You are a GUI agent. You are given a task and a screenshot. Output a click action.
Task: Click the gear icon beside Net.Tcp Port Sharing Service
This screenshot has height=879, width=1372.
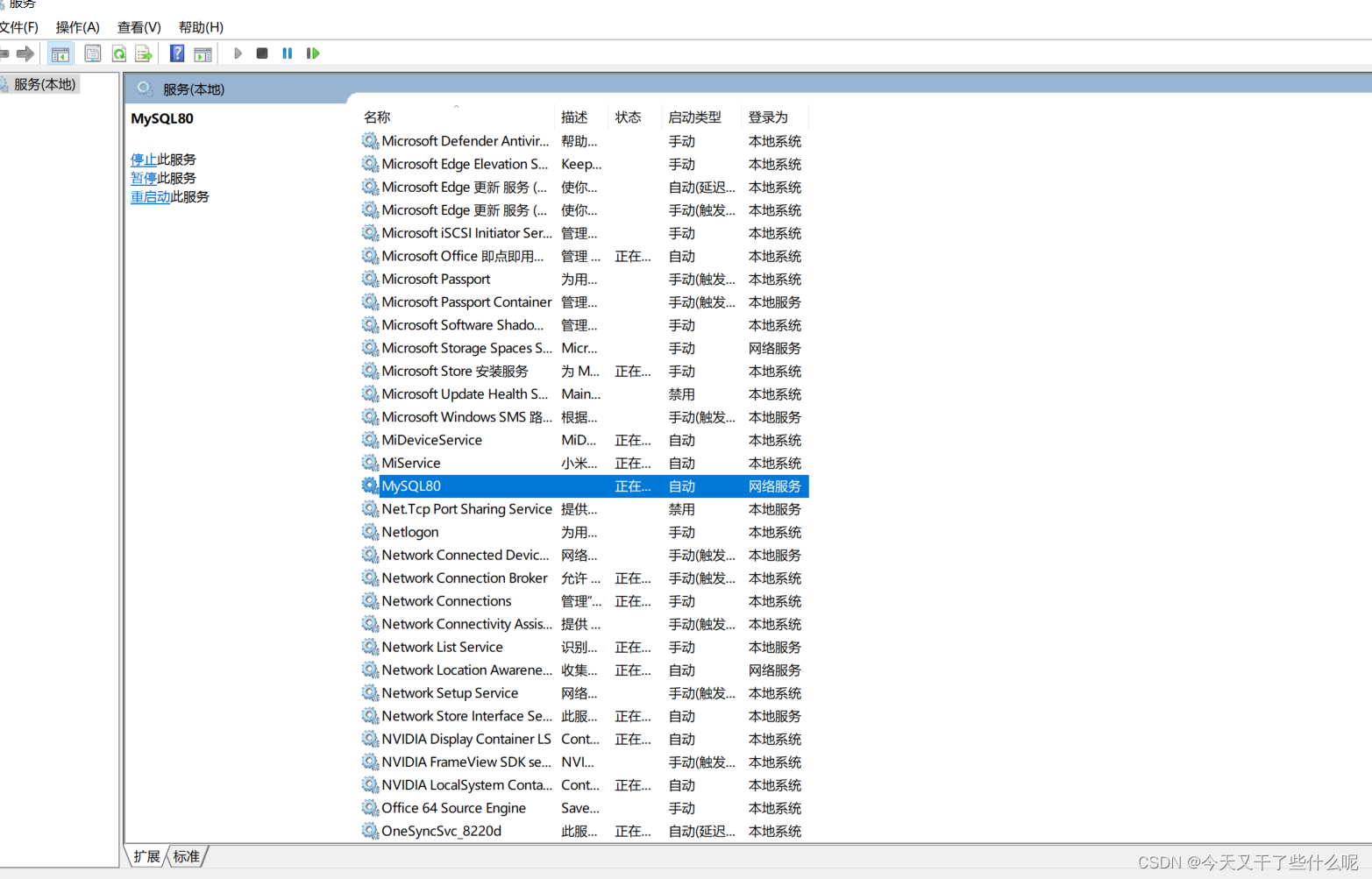click(370, 508)
